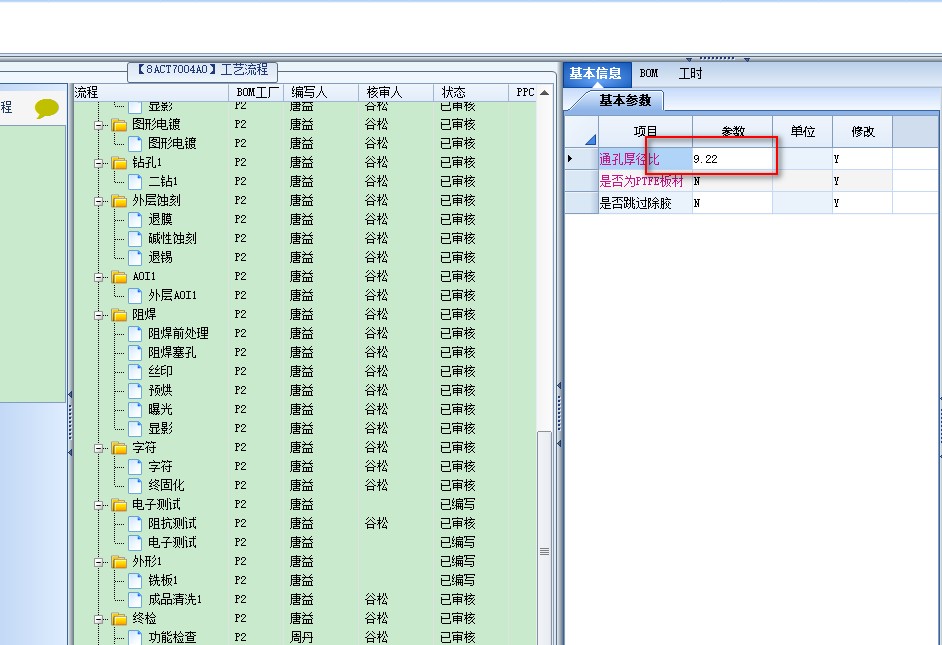Click the AOI1 folder icon
This screenshot has width=942, height=645.
pos(119,277)
